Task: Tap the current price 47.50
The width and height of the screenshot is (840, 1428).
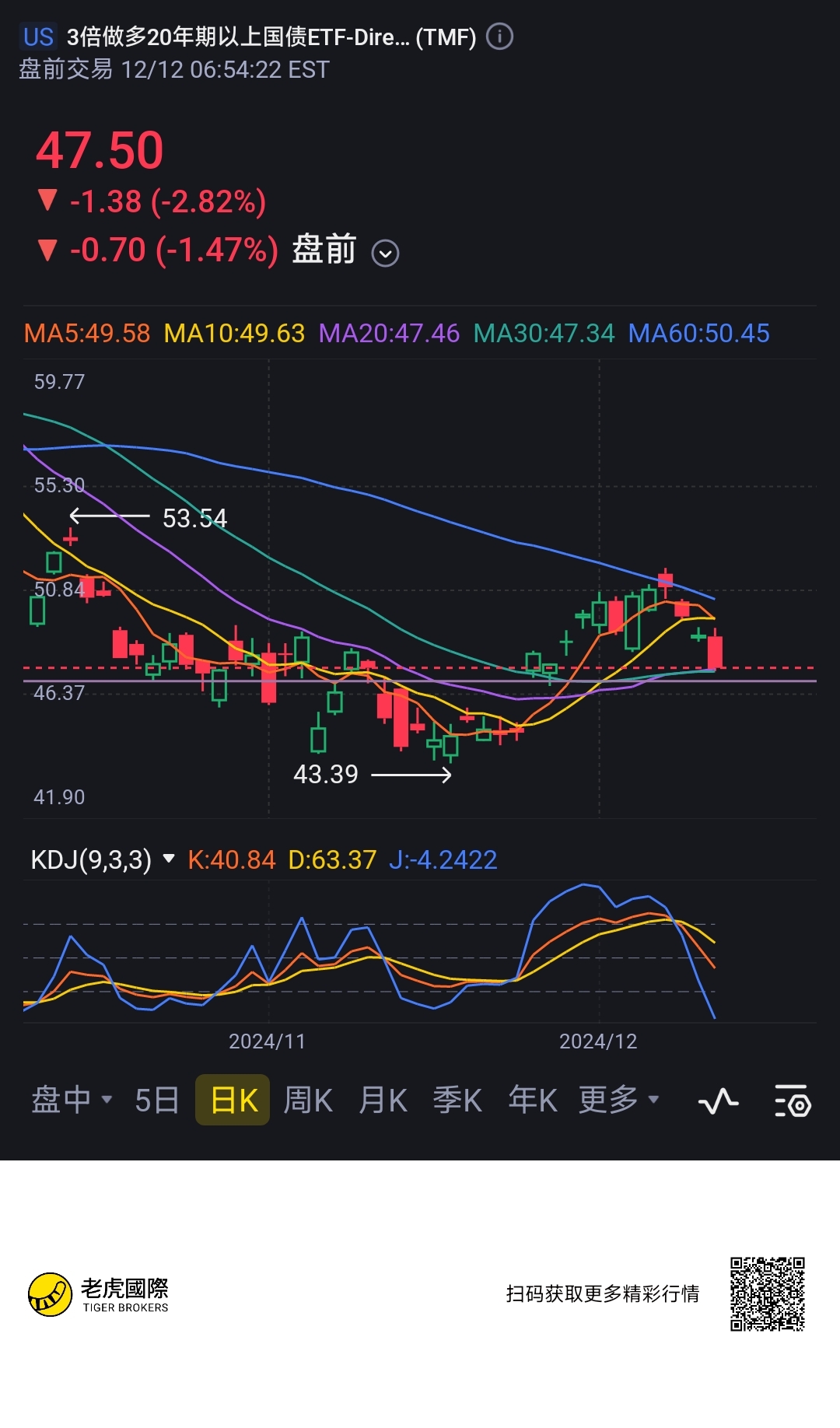Action: [100, 150]
